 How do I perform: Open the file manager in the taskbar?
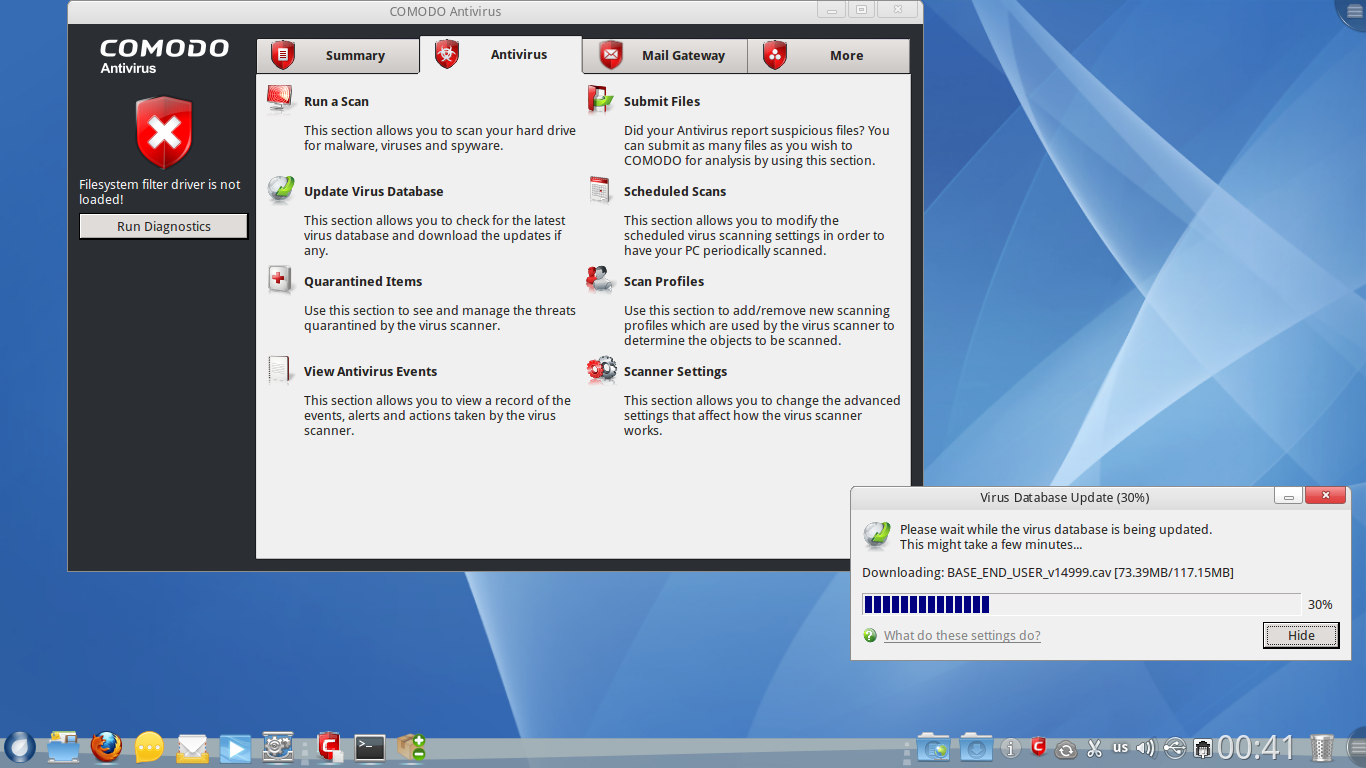click(63, 746)
